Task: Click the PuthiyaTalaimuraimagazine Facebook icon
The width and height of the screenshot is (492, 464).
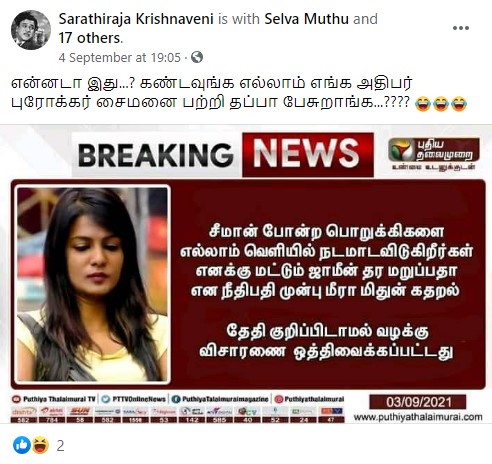Action: pyautogui.click(x=175, y=399)
